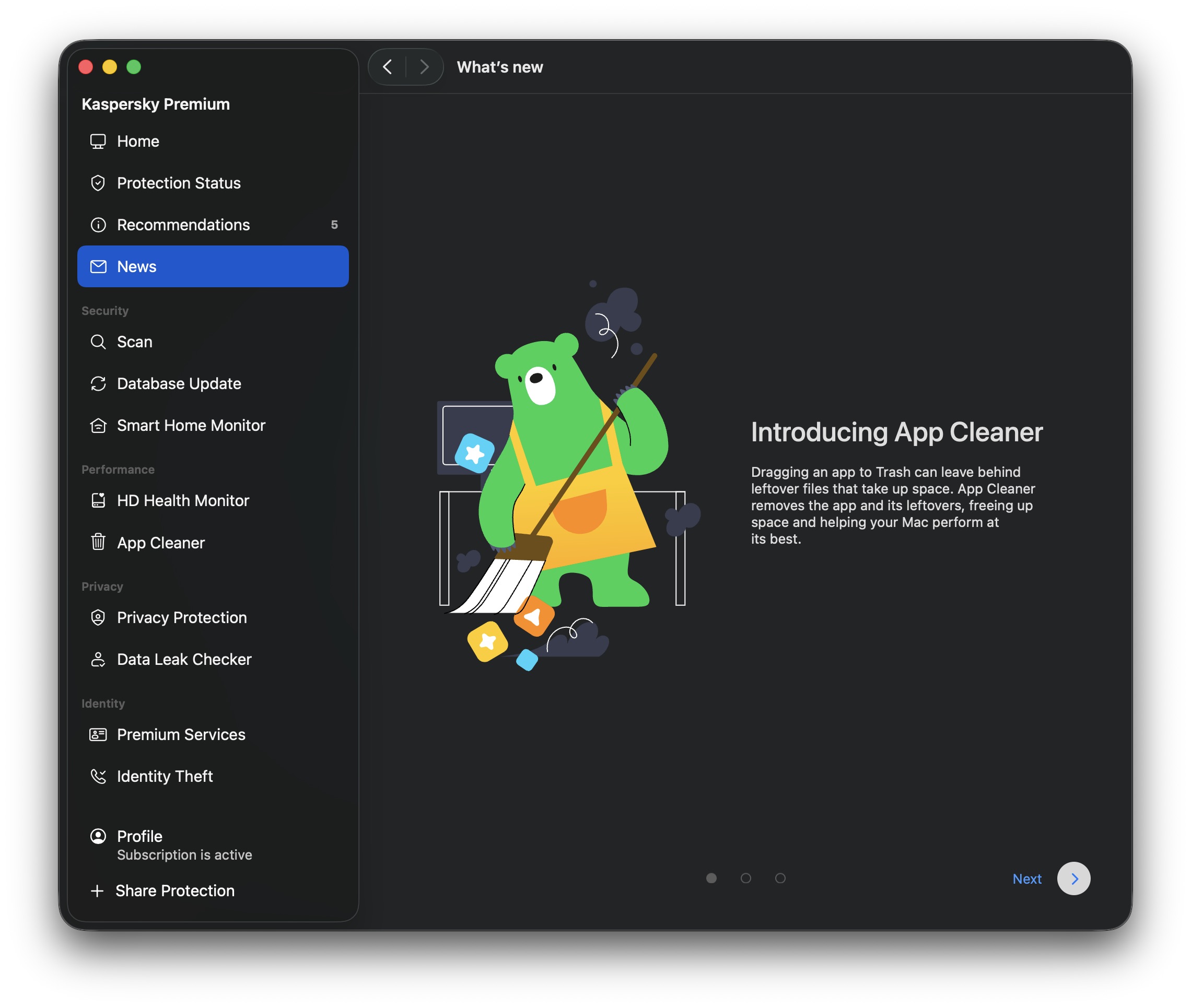
Task: Open Data Leak Checker
Action: coord(213,660)
